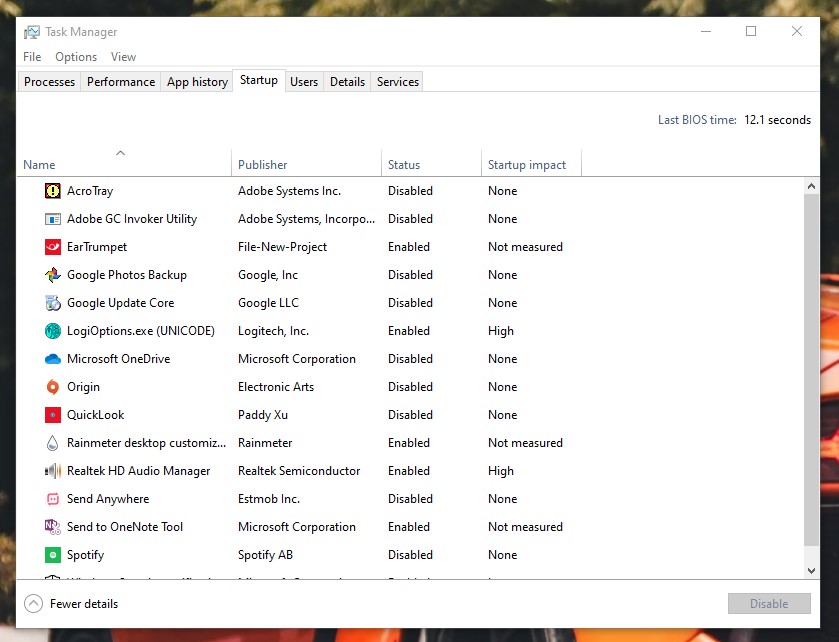839x642 pixels.
Task: Click the vertical scrollbar thumb
Action: 811,370
